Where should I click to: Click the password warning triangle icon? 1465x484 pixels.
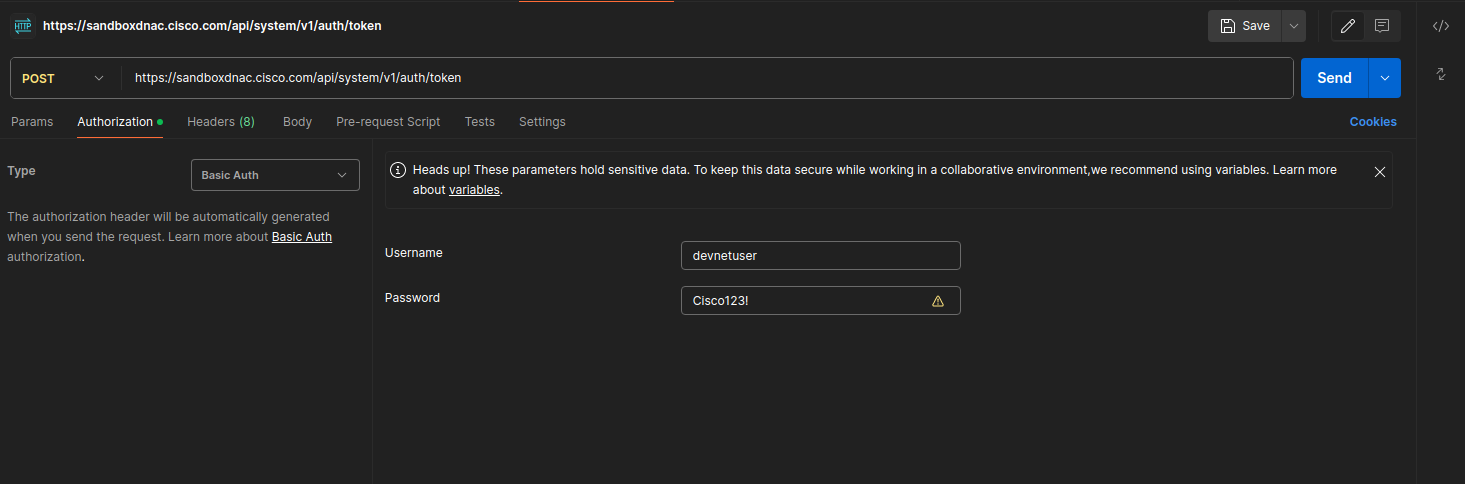pos(938,301)
